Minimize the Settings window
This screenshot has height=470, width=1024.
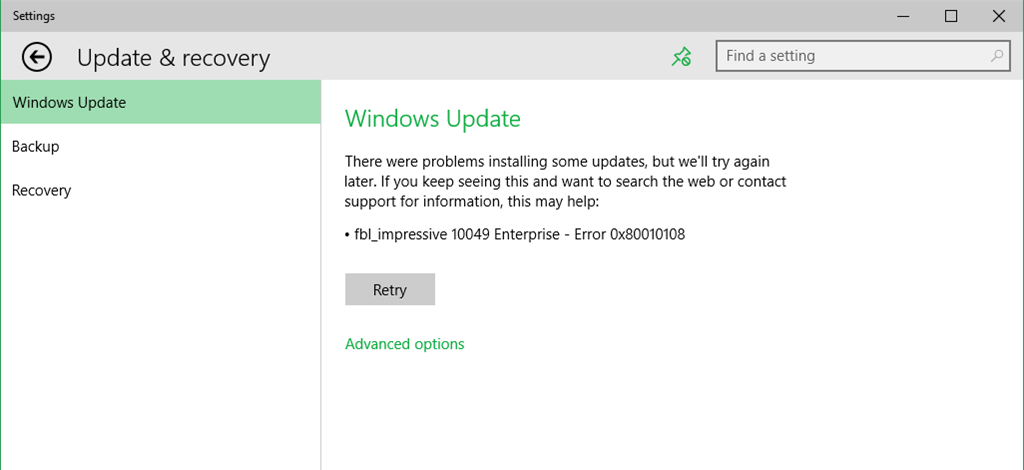click(x=904, y=16)
